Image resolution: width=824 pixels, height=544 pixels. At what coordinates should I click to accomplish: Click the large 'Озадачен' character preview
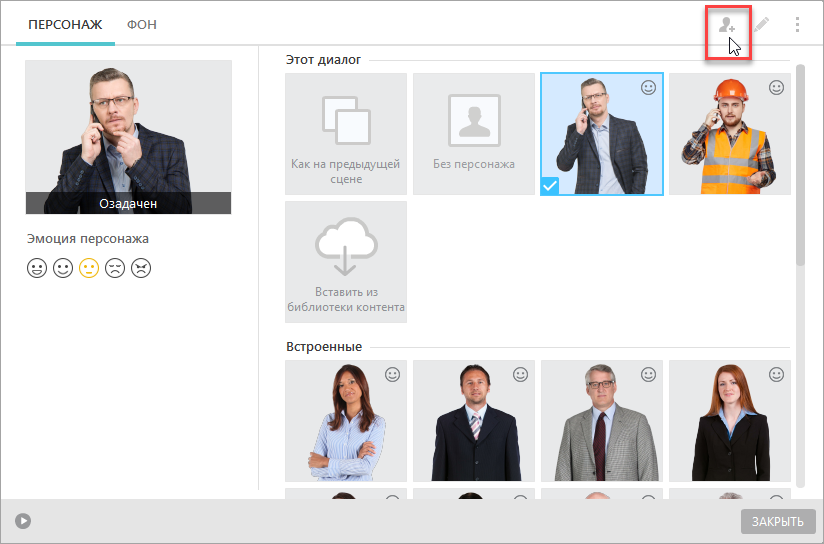128,137
